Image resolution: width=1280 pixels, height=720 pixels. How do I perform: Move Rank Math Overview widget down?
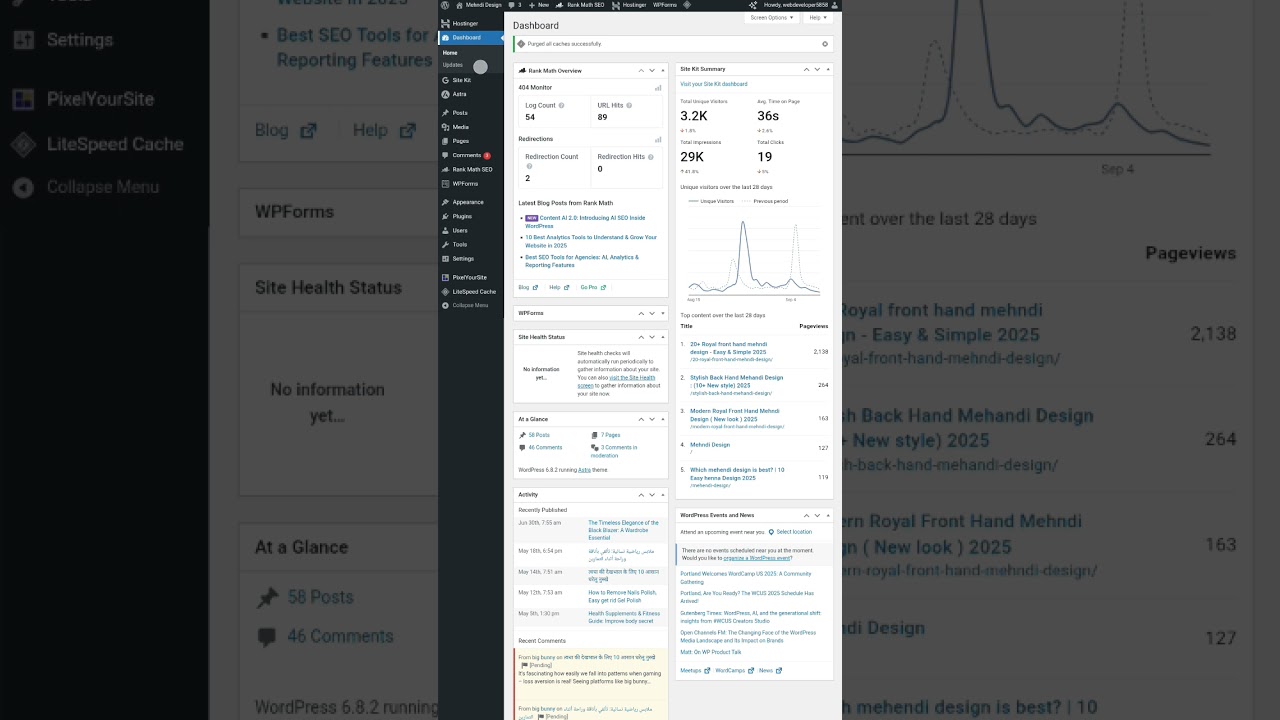(x=651, y=71)
